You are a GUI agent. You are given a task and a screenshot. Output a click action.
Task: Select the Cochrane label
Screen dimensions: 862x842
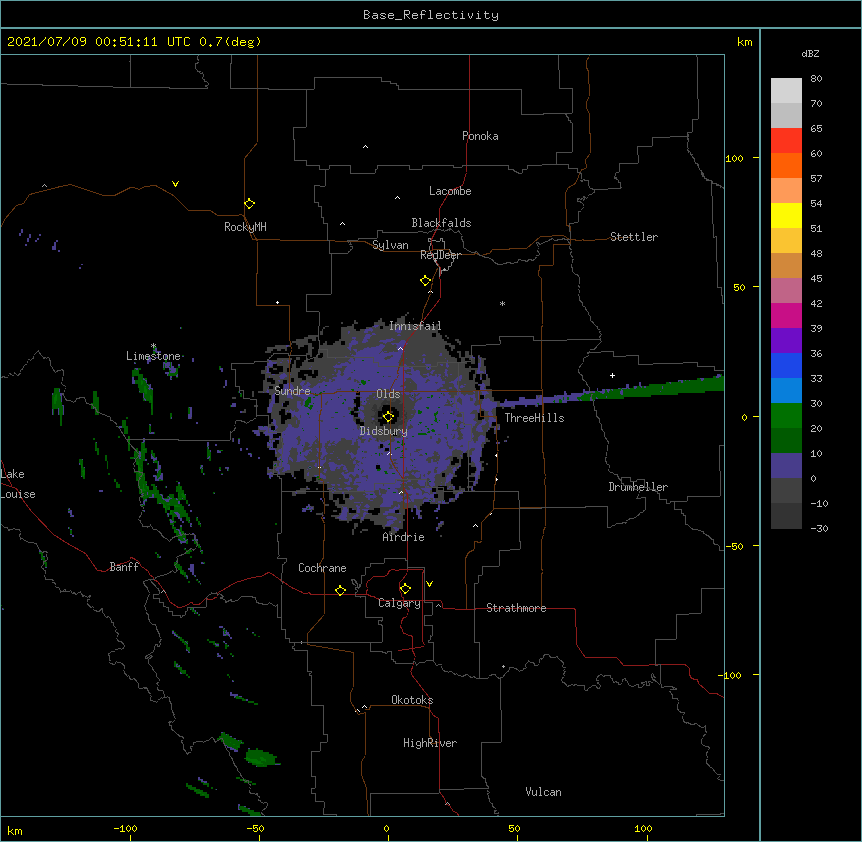click(x=322, y=568)
